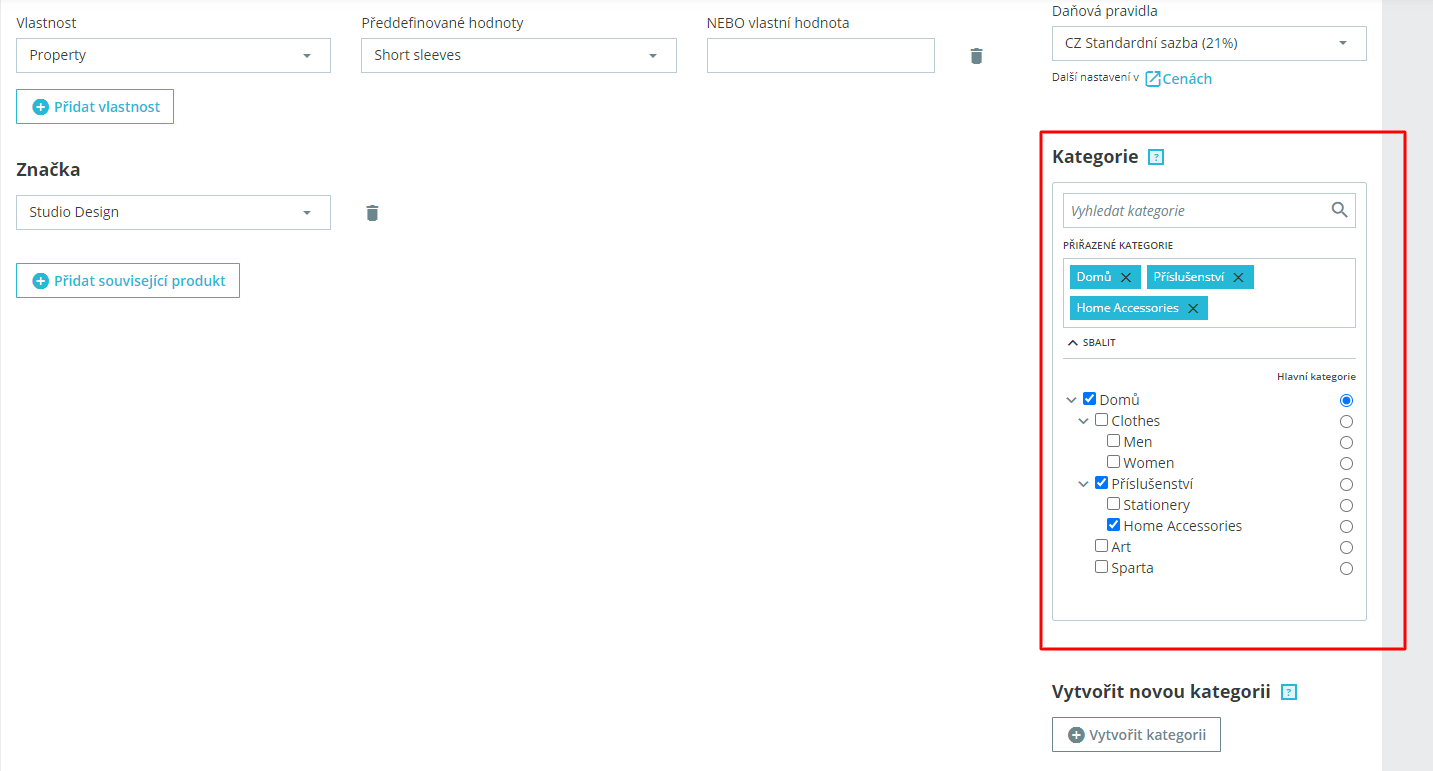Set Příslušenství as main category radio

1346,484
